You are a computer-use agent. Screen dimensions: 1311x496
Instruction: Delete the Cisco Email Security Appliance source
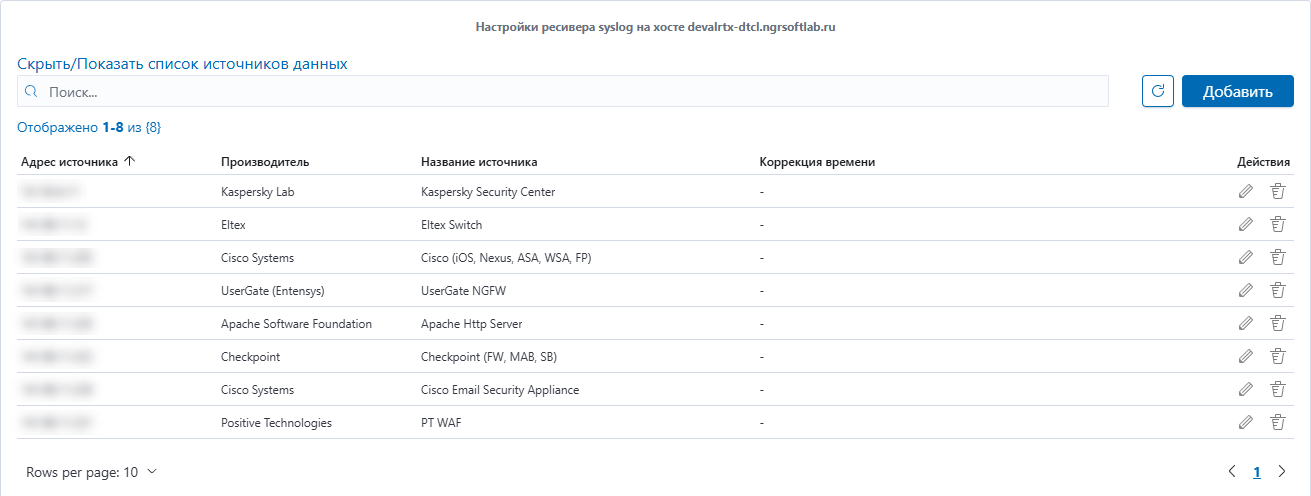coord(1277,390)
